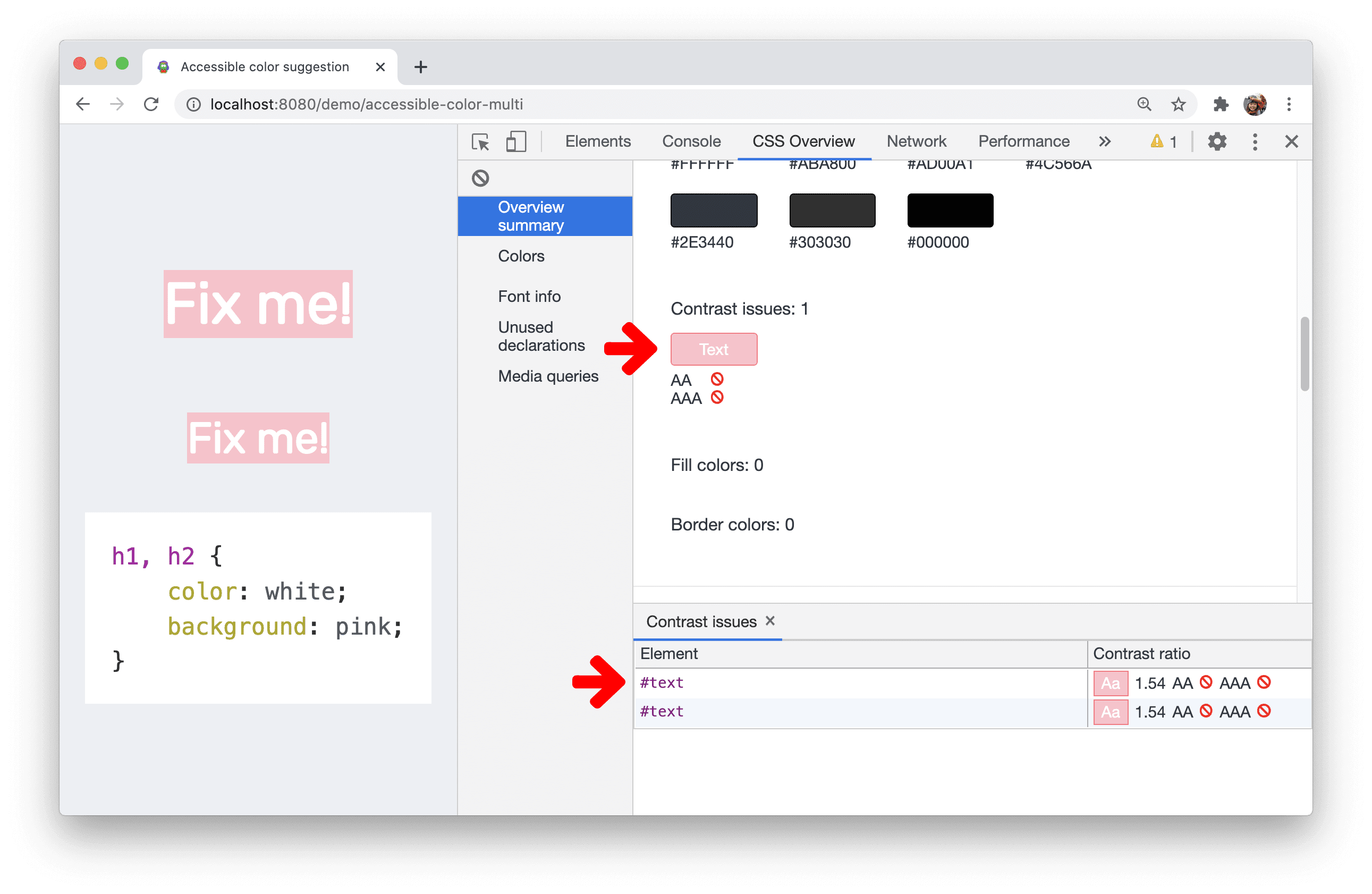Click the Elements panel icon
This screenshot has width=1372, height=894.
596,140
